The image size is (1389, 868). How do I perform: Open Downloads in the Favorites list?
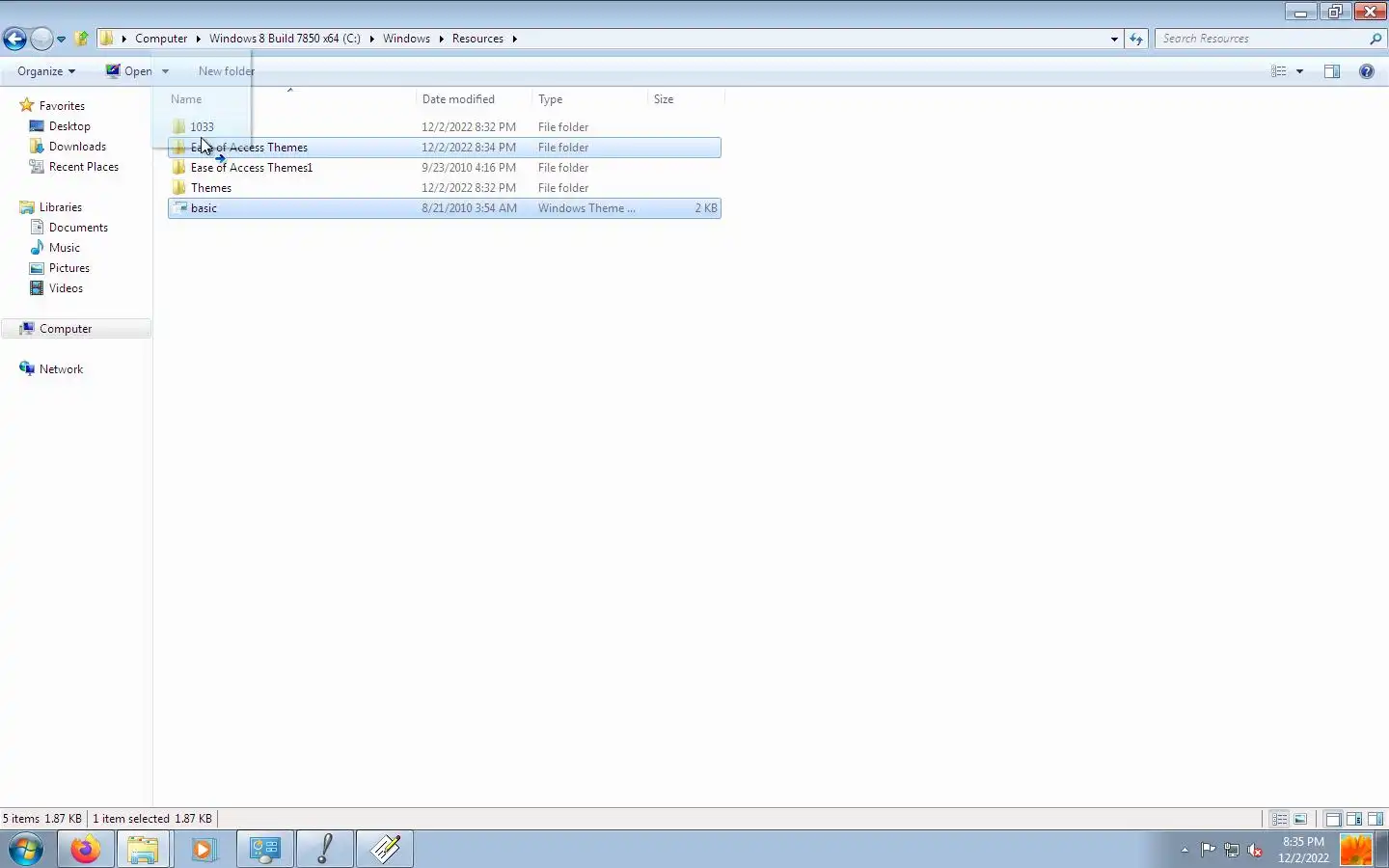(77, 147)
